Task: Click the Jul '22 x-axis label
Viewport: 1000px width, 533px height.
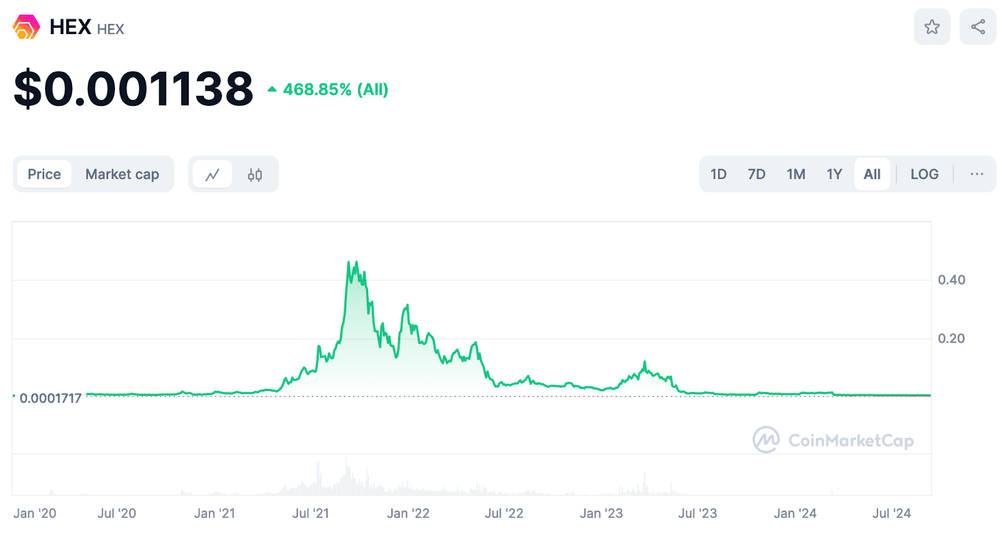Action: point(504,513)
